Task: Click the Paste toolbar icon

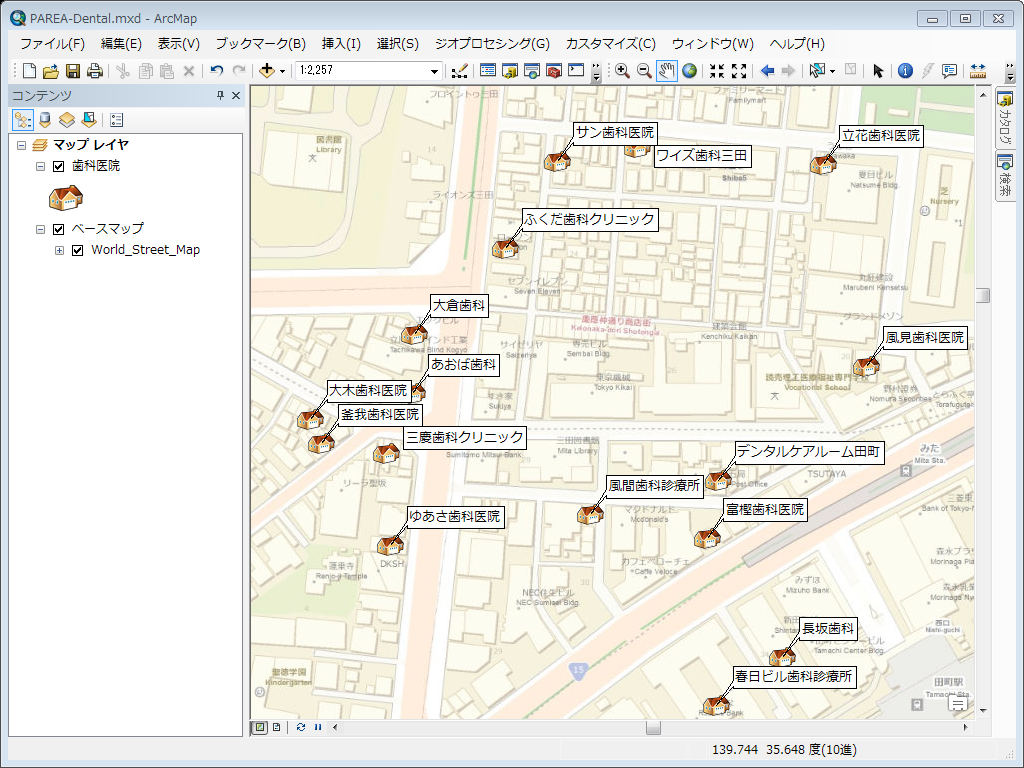Action: (x=167, y=71)
